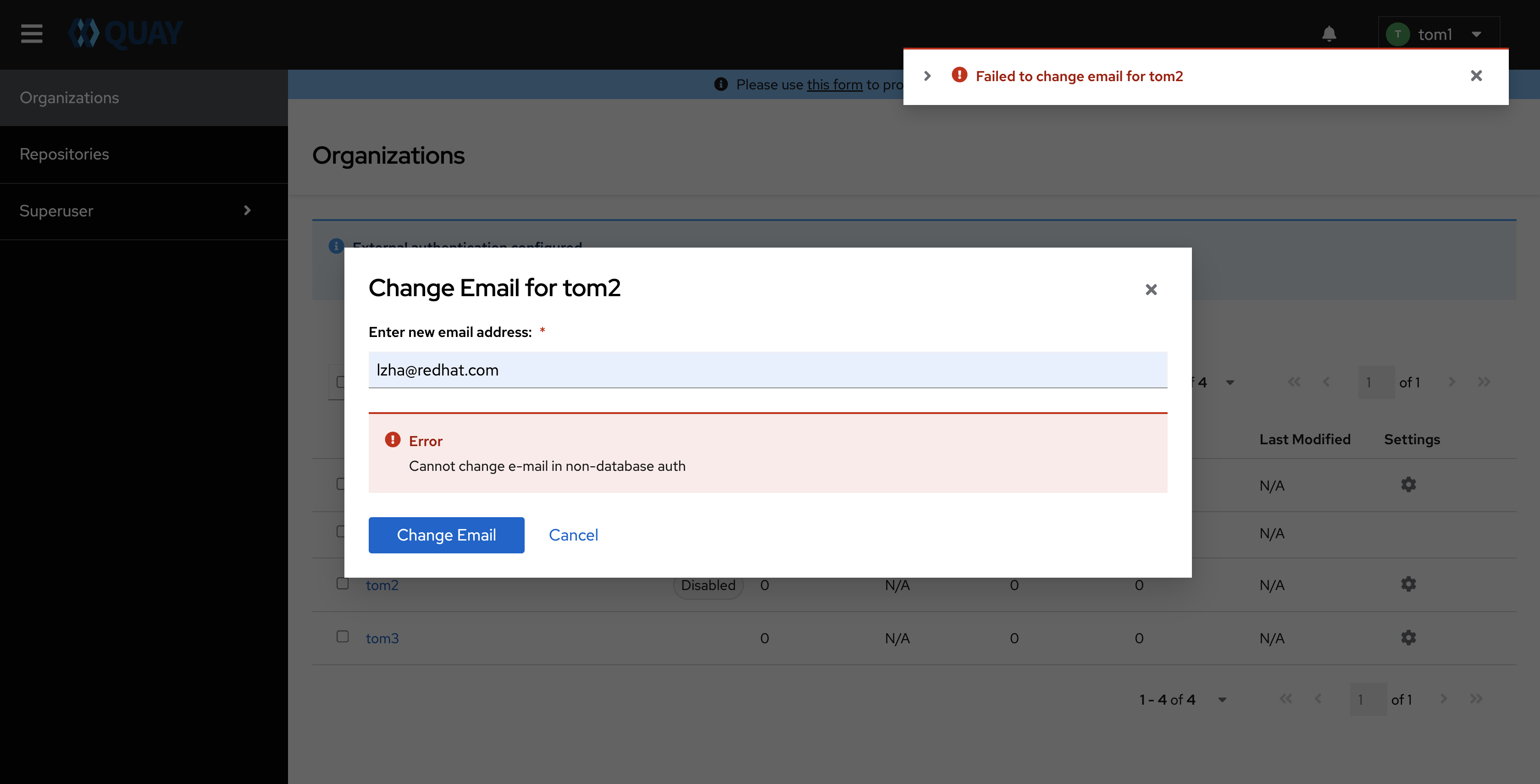Go to Repositories in sidebar
This screenshot has height=784, width=1540.
[x=65, y=154]
